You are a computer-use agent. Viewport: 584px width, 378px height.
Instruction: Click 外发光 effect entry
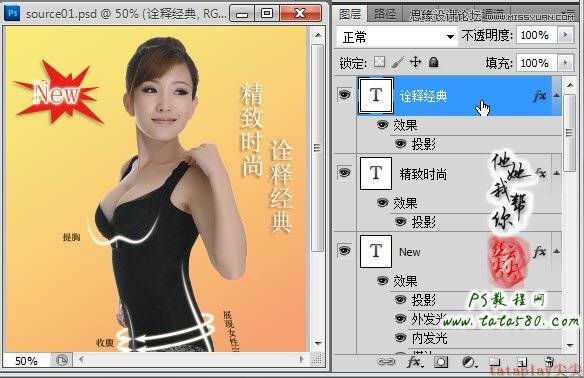click(x=429, y=319)
